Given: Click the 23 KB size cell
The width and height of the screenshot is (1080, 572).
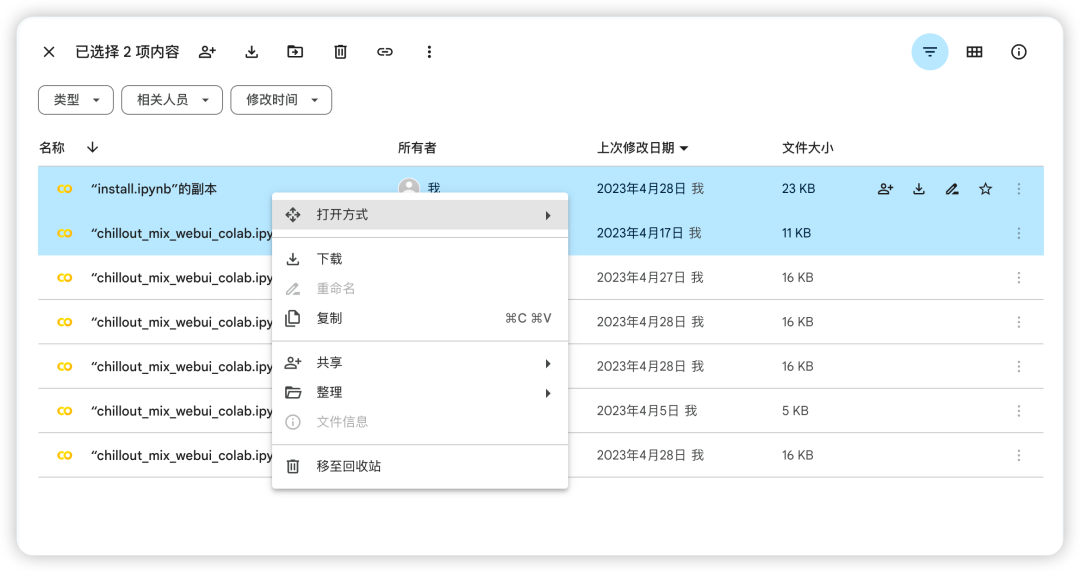Looking at the screenshot, I should pos(798,189).
